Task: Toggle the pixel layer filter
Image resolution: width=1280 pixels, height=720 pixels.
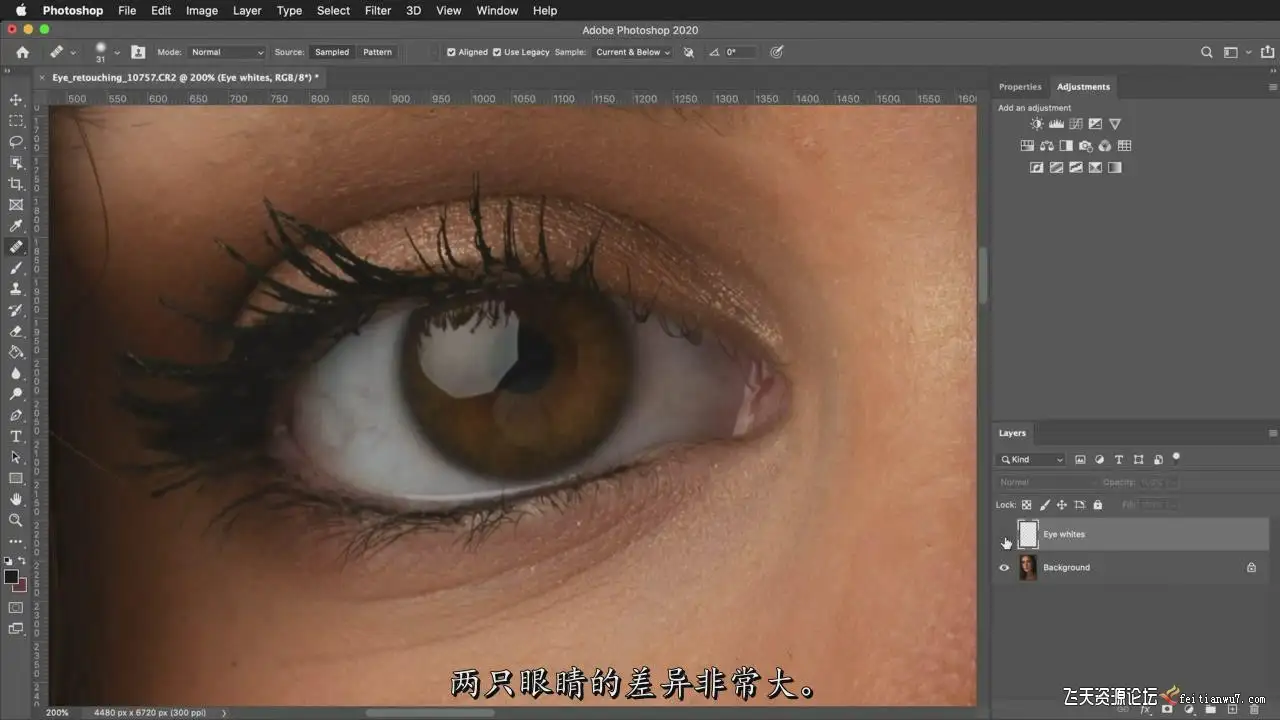Action: [1080, 460]
